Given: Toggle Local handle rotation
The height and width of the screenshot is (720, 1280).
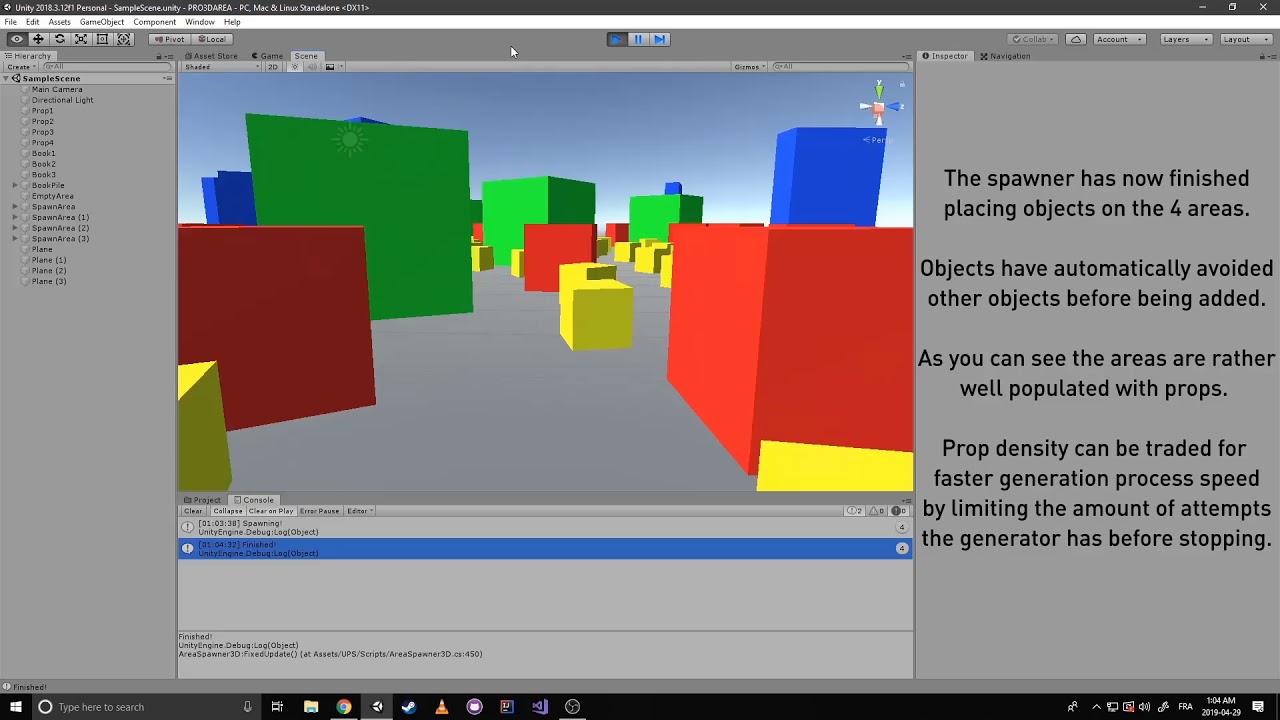Looking at the screenshot, I should [211, 39].
